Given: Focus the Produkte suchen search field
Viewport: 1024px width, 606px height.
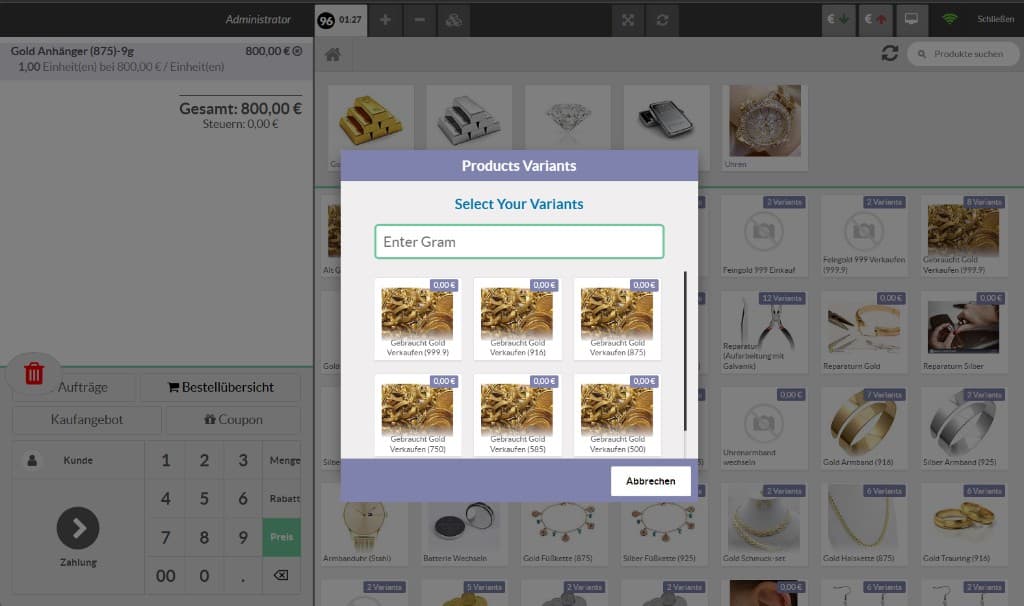Looking at the screenshot, I should click(963, 54).
